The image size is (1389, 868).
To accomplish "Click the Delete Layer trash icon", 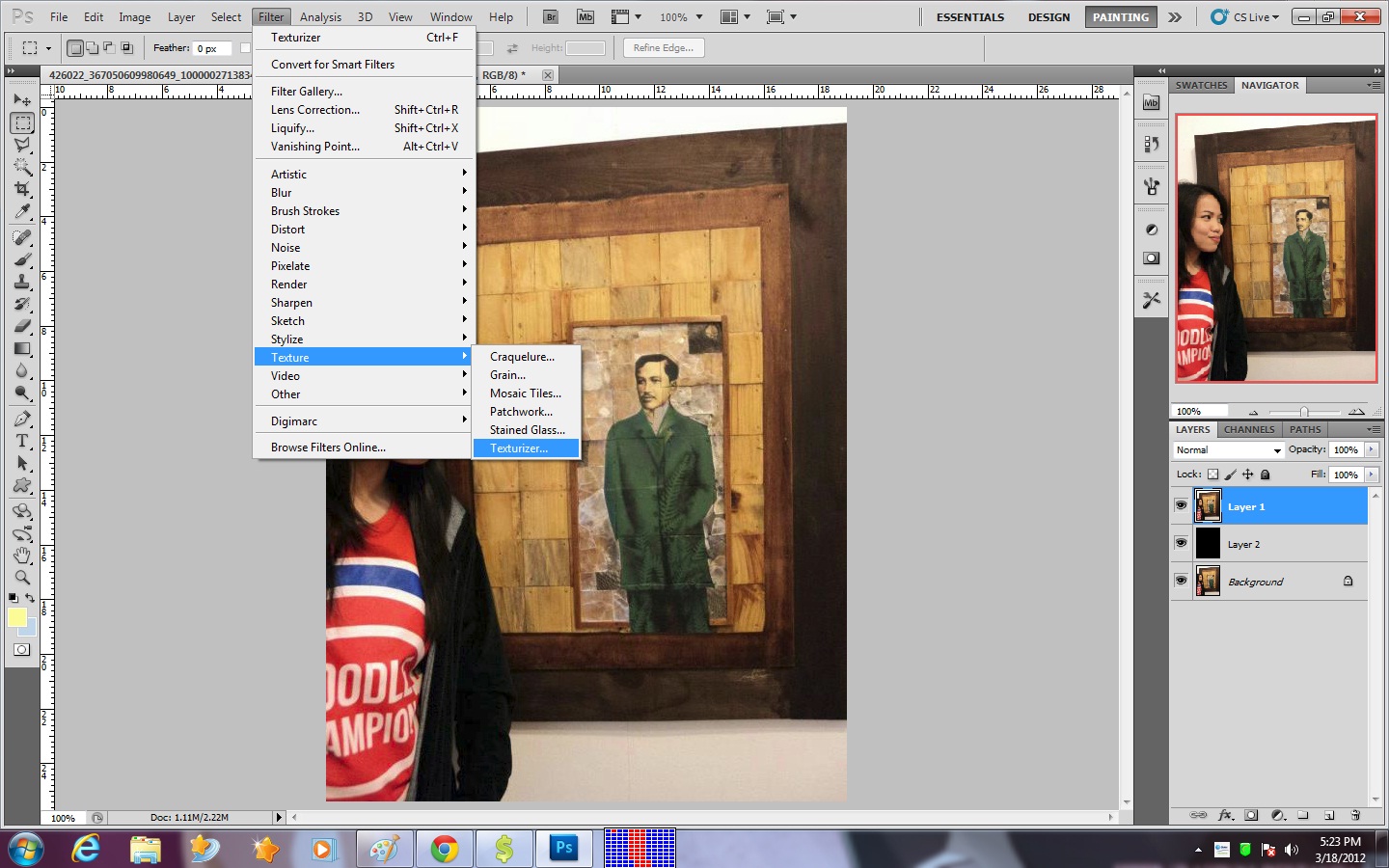I will 1356,817.
